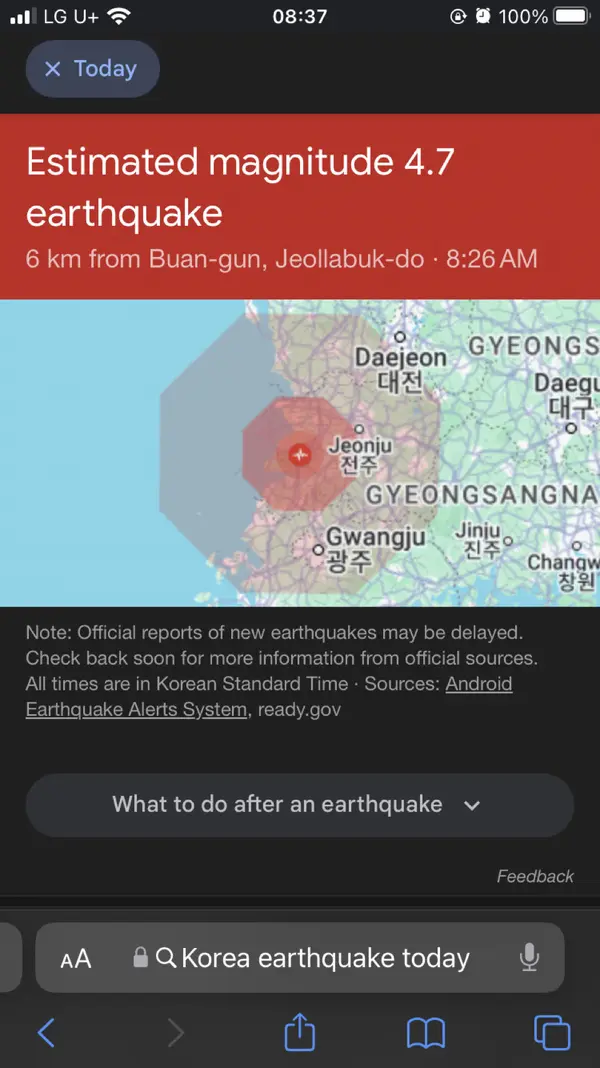600x1068 pixels.
Task: Open the Safari bookmarks book icon
Action: point(426,1033)
